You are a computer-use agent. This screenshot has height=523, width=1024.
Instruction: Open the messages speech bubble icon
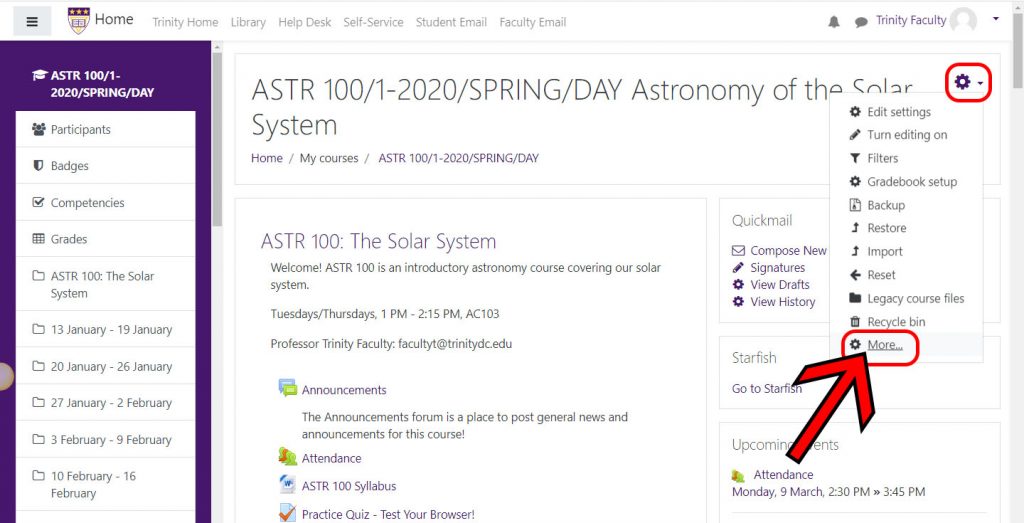861,22
